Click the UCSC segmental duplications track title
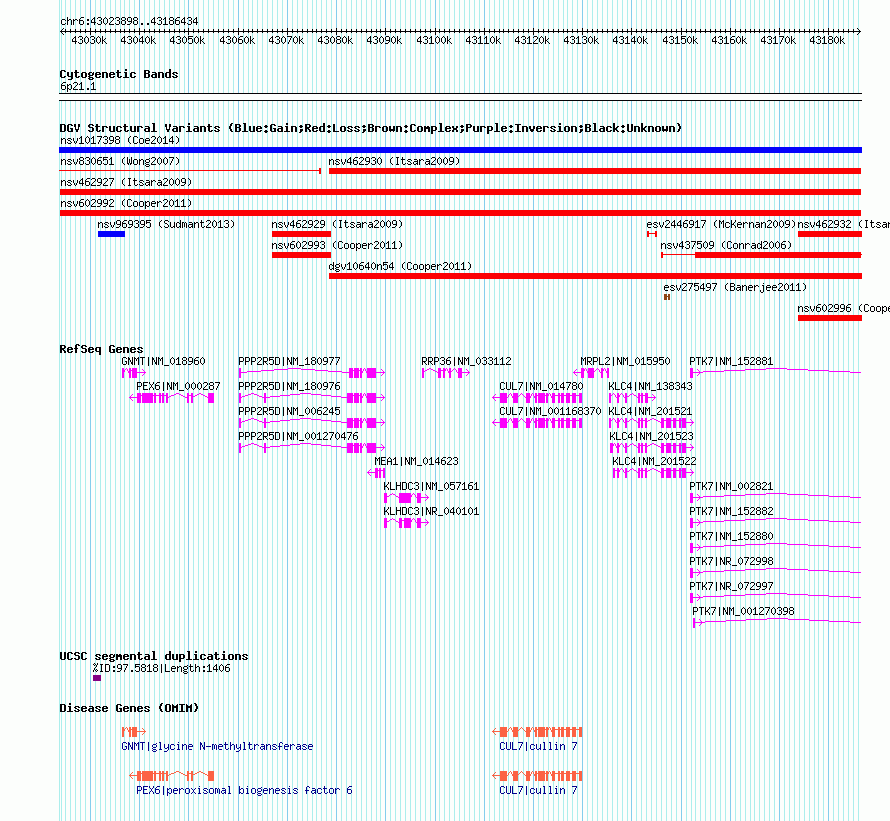 [154, 656]
